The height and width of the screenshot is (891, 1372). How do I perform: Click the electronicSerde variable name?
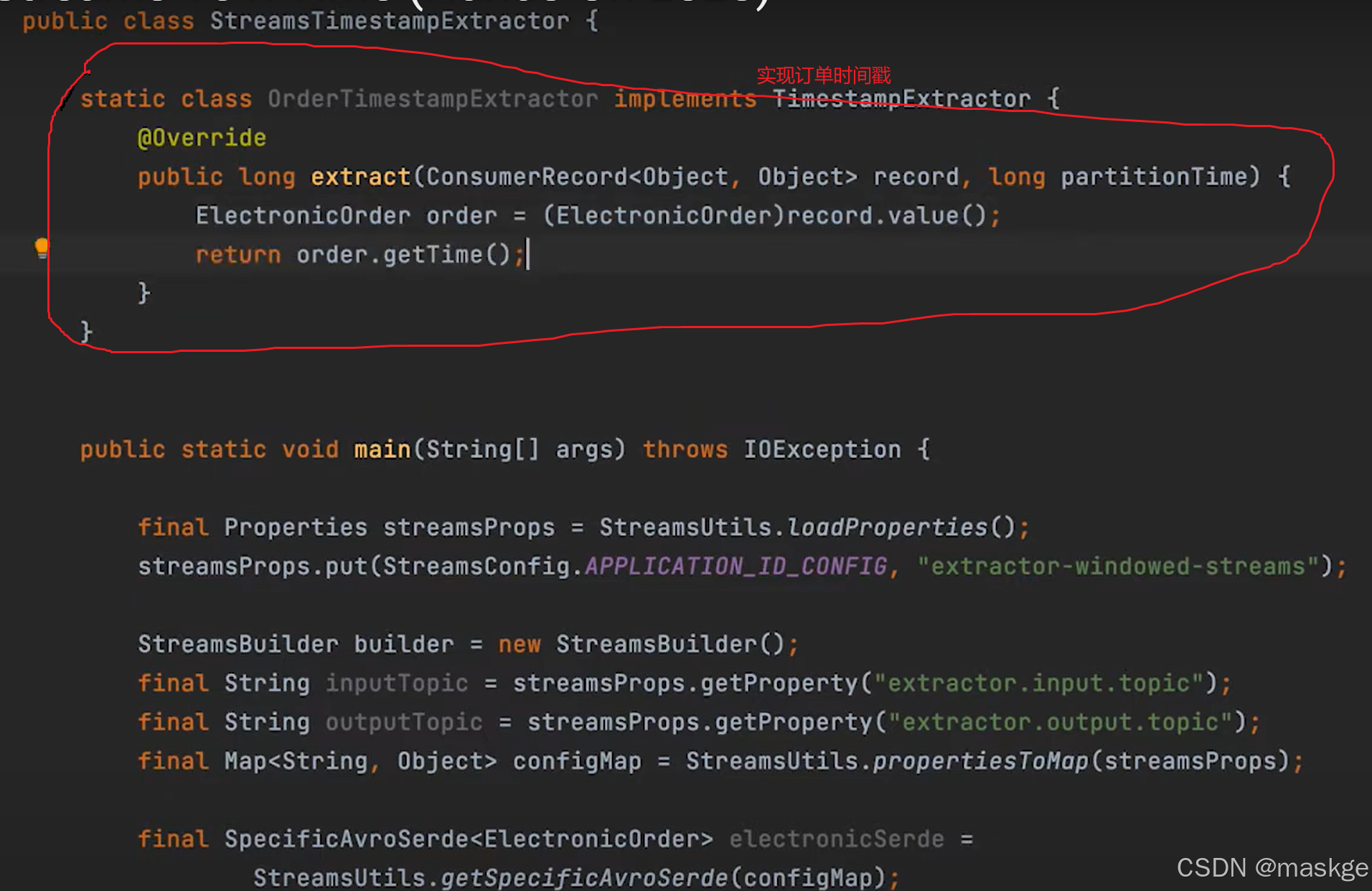pos(837,839)
